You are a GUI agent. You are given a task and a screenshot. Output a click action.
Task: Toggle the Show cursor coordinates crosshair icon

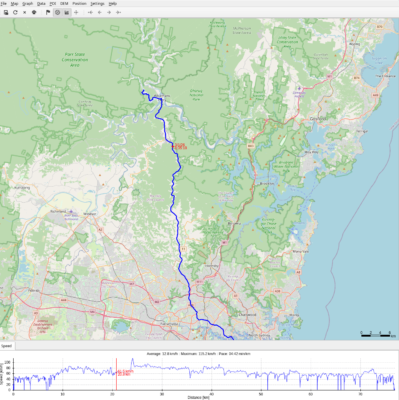(76, 12)
